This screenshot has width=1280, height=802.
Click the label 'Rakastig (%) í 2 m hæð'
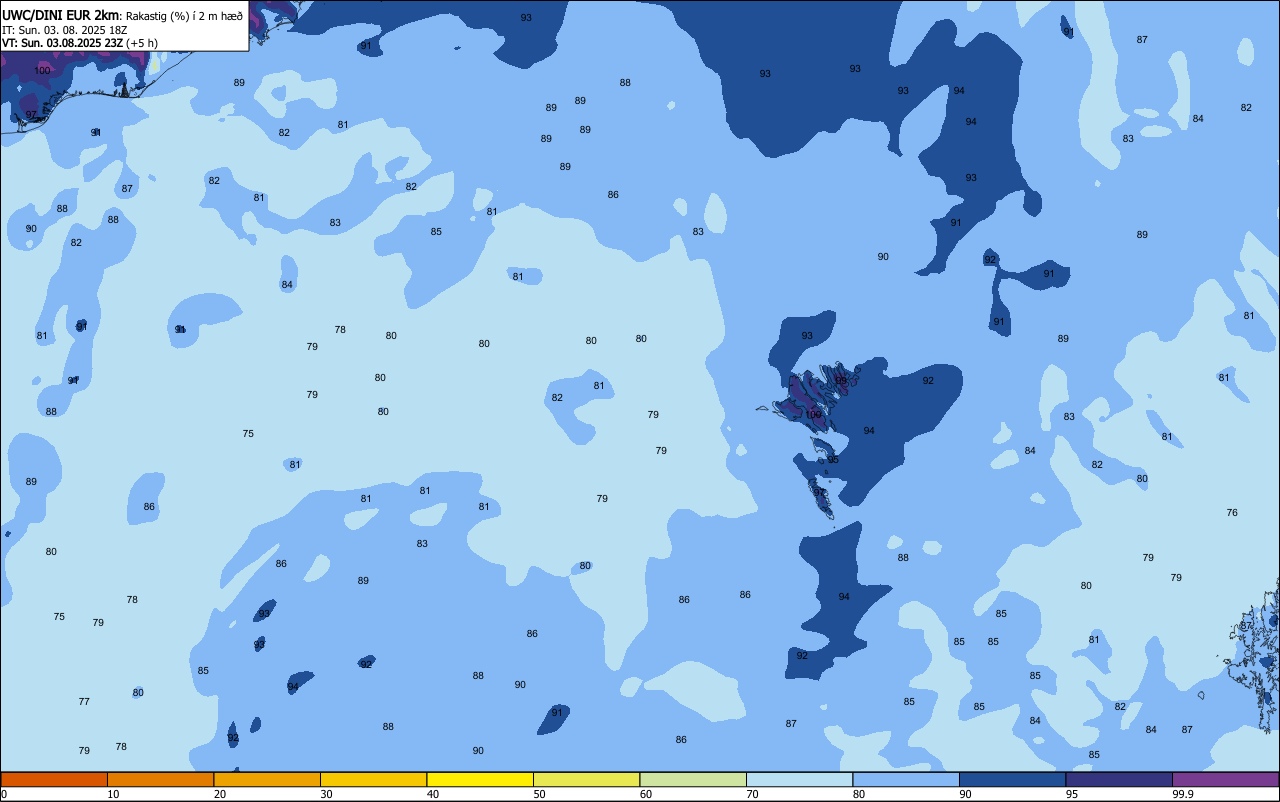point(185,16)
